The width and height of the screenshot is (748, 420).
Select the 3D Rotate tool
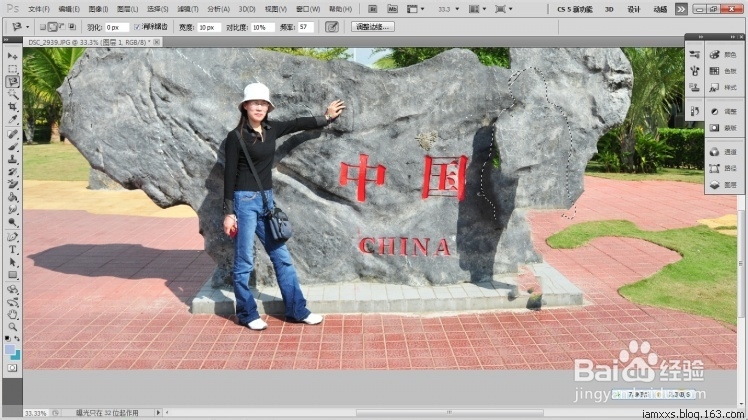(12, 290)
